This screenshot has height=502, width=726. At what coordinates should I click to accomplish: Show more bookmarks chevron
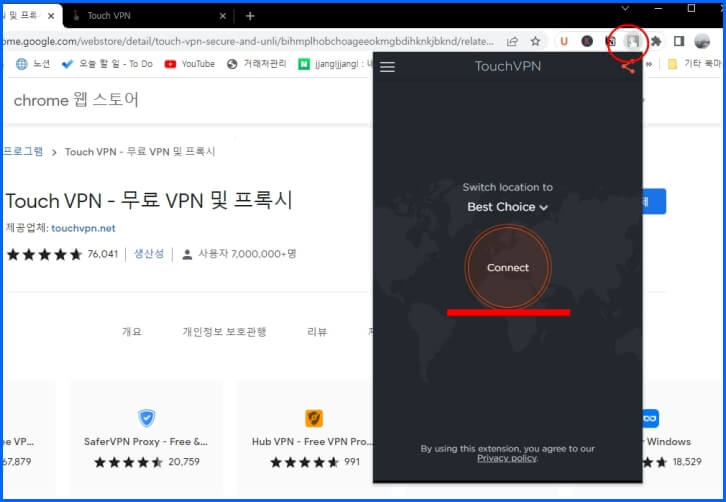click(x=649, y=64)
